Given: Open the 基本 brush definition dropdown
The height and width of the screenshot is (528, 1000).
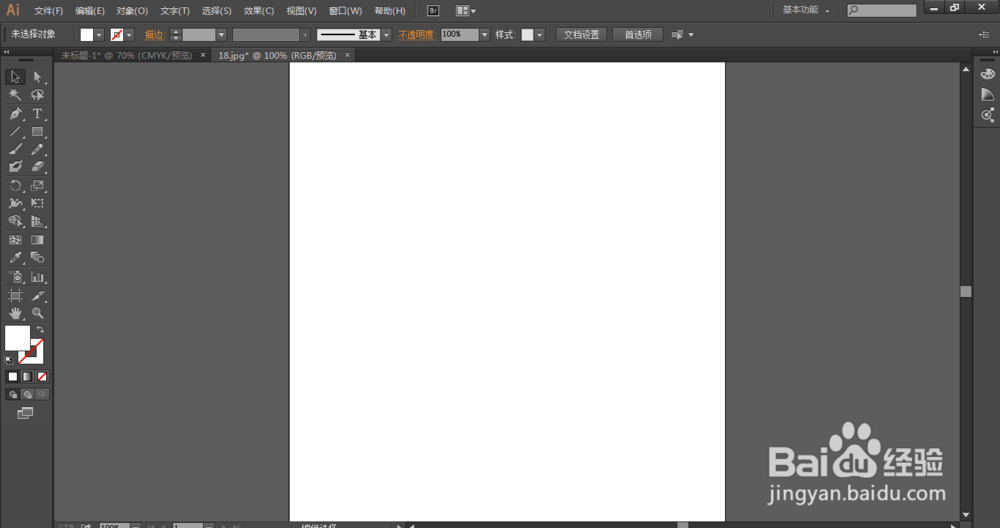Looking at the screenshot, I should click(x=386, y=35).
